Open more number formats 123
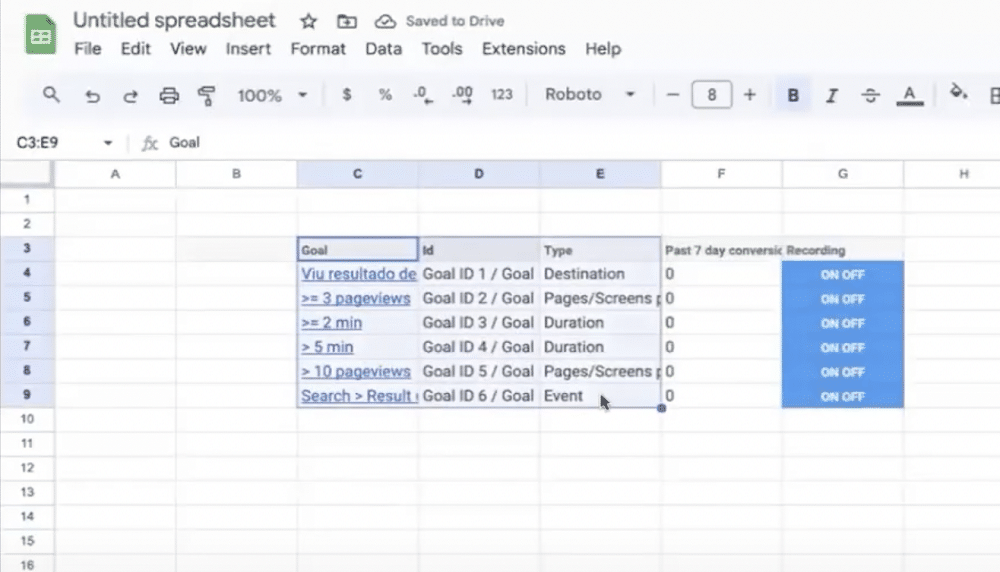The height and width of the screenshot is (572, 1000). coord(501,94)
